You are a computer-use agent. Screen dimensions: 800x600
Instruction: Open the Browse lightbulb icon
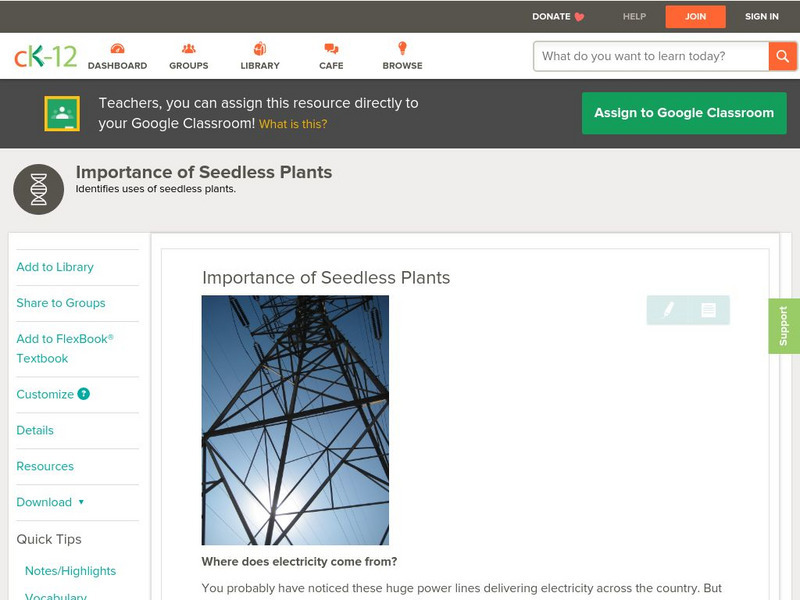pos(402,47)
